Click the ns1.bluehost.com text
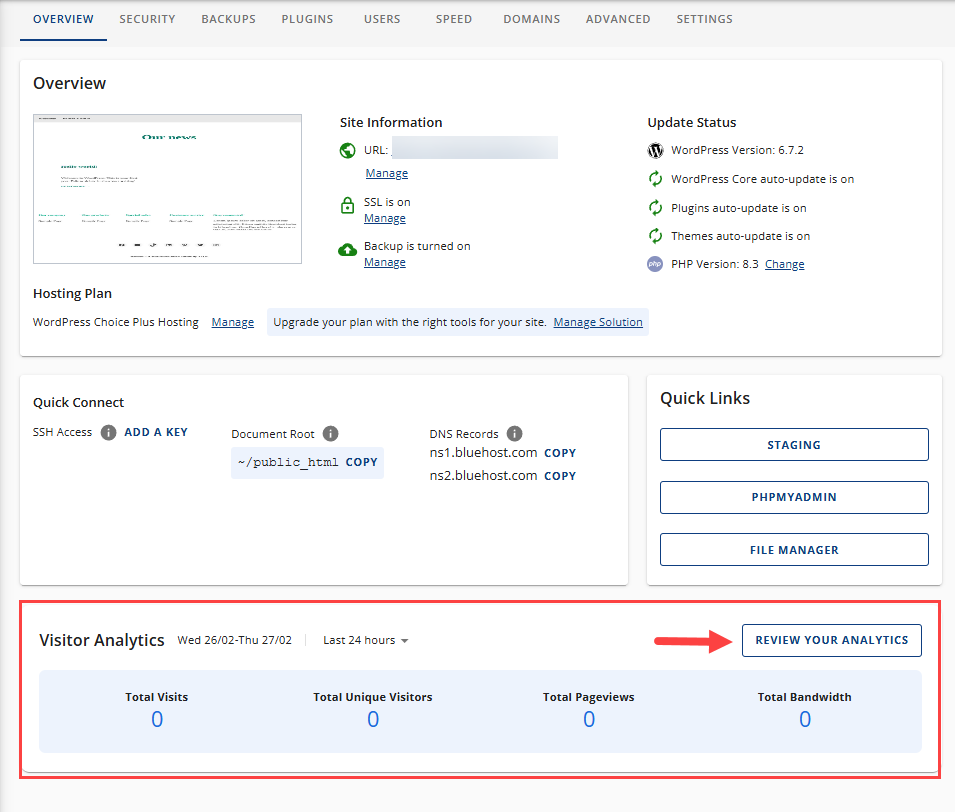This screenshot has height=812, width=955. [x=483, y=453]
